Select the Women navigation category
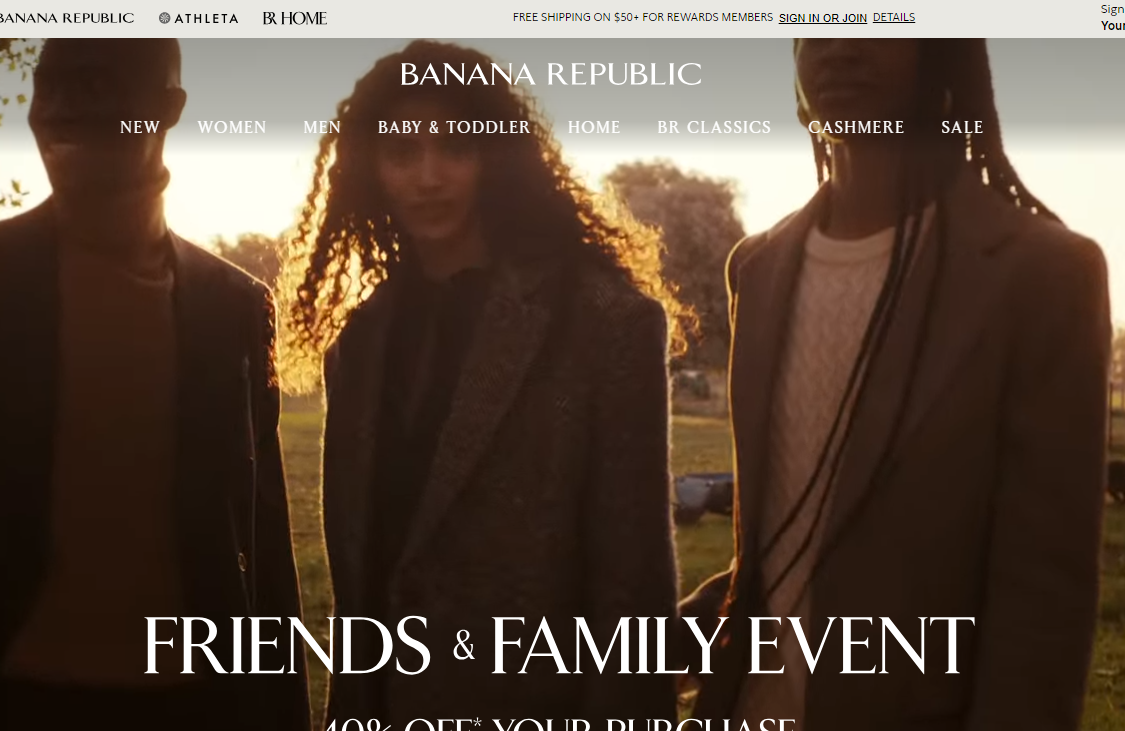Screen dimensions: 1125x731 pos(232,127)
